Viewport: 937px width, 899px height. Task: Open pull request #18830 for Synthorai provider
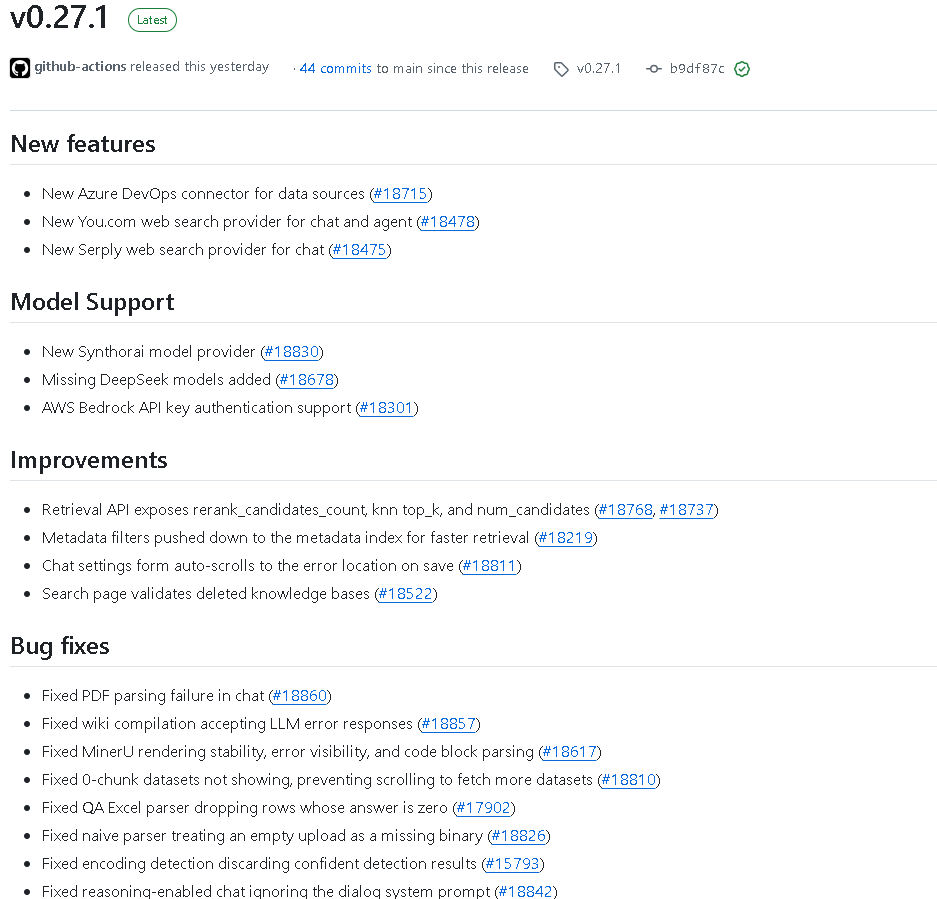tap(292, 351)
